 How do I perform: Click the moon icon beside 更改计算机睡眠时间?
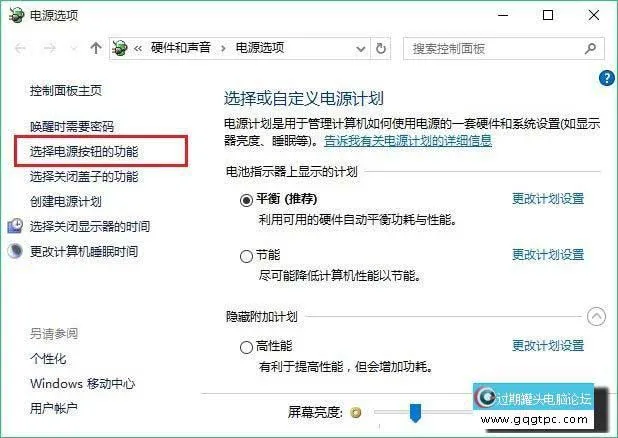[15, 251]
